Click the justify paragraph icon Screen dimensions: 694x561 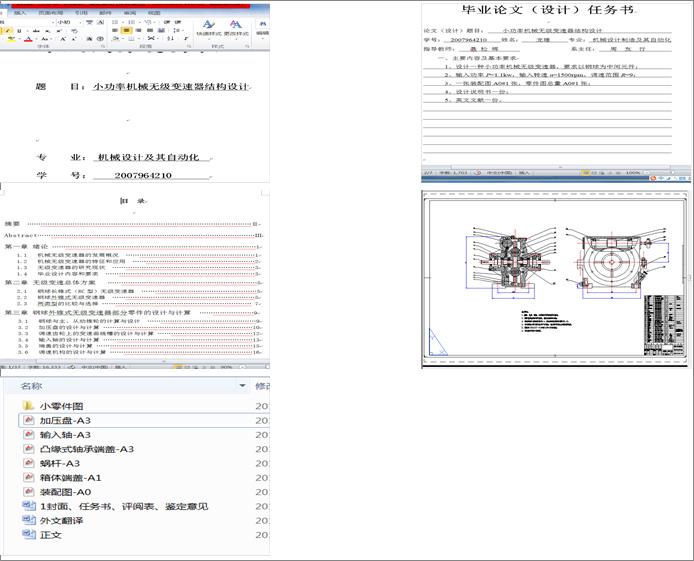point(150,31)
